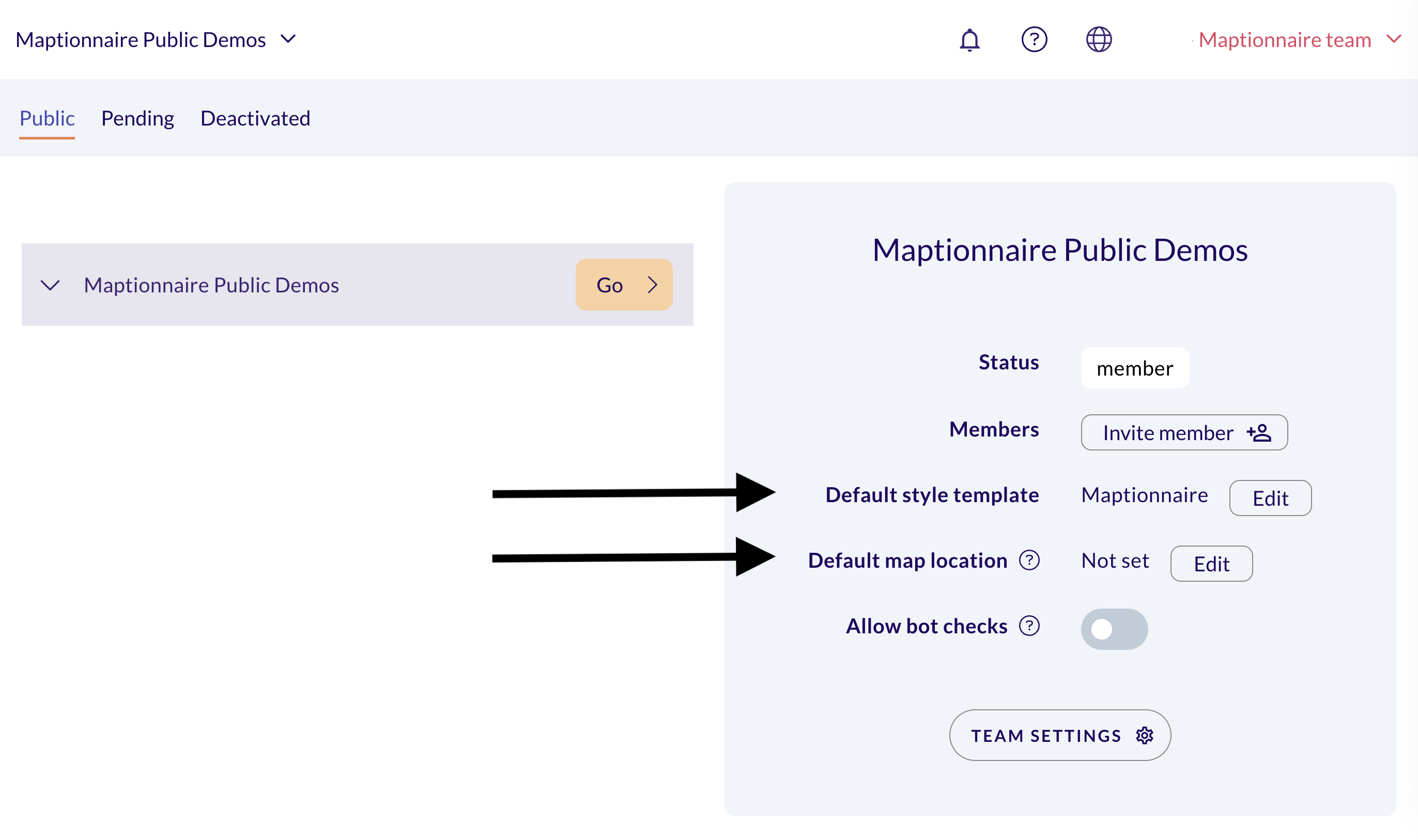Select the Public tab
Image resolution: width=1418 pixels, height=840 pixels.
point(47,118)
